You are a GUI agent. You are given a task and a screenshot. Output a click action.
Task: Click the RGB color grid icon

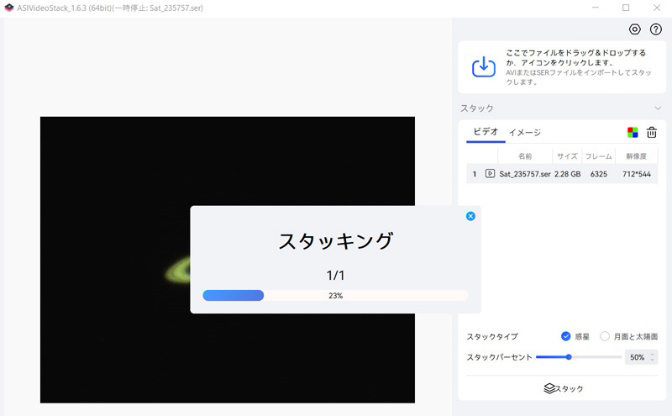point(632,132)
